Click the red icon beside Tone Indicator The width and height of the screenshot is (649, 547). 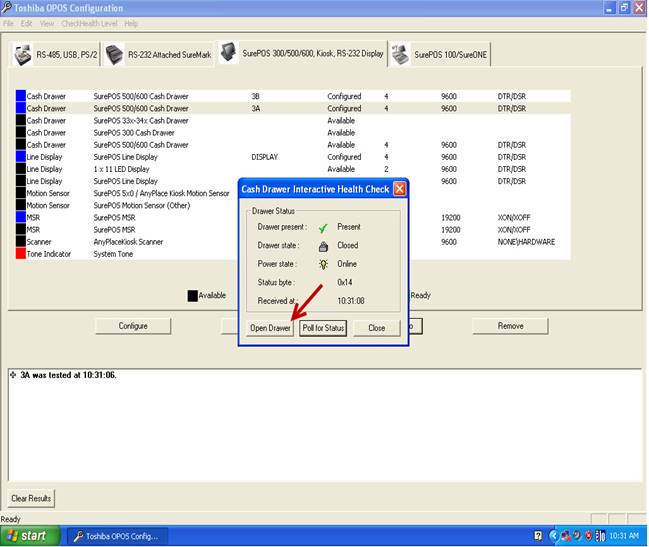[20, 254]
